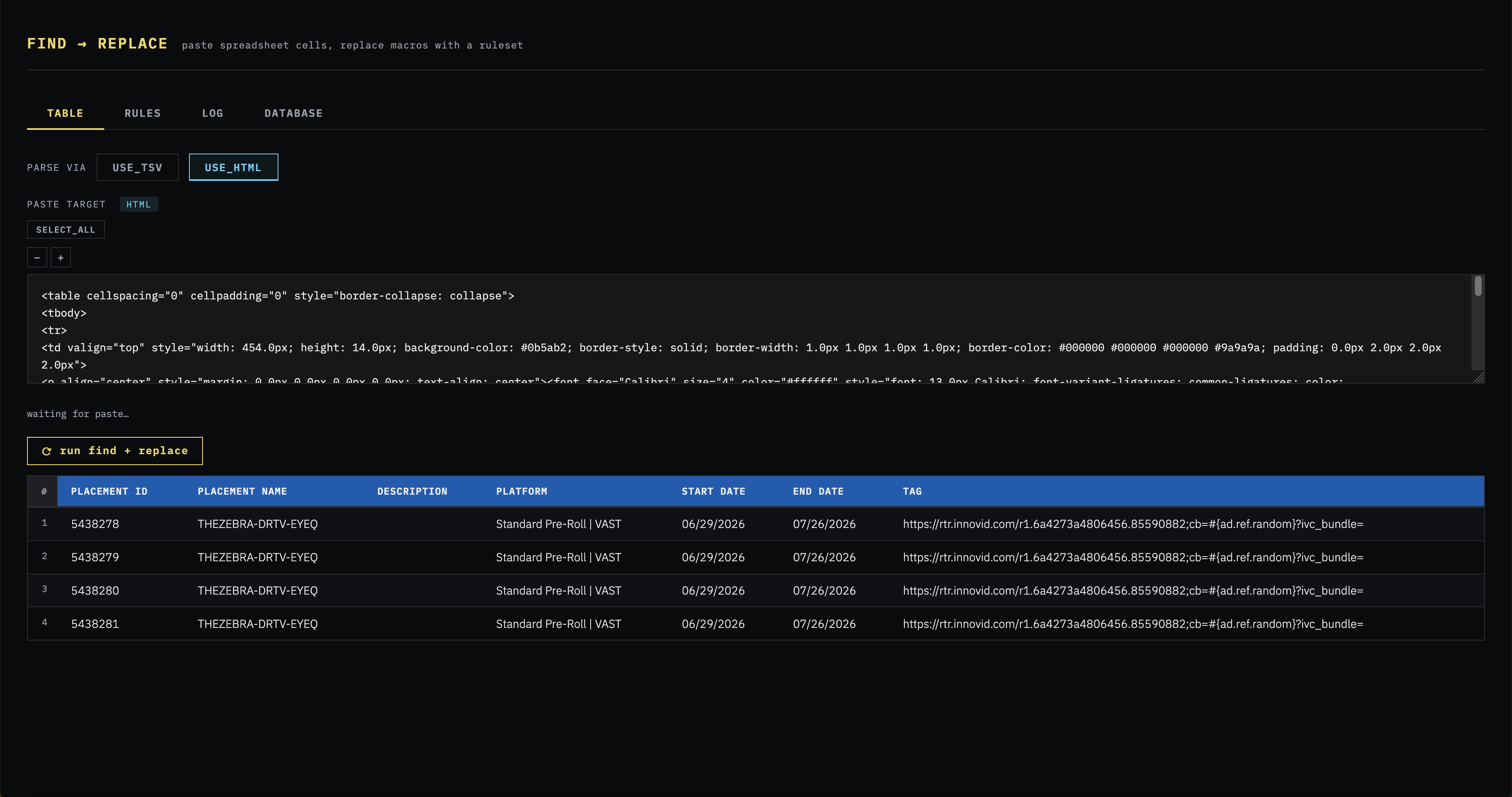Click the END DATE column header

tap(818, 491)
